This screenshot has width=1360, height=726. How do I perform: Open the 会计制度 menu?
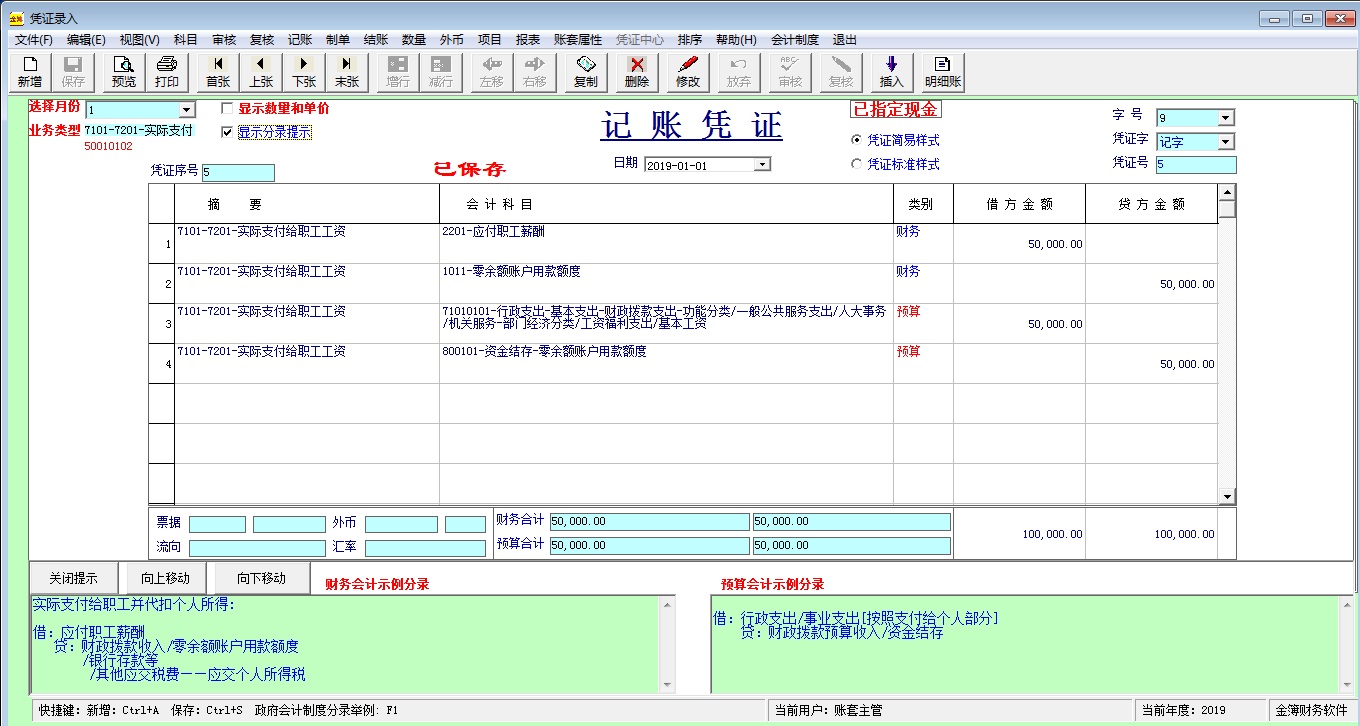794,40
